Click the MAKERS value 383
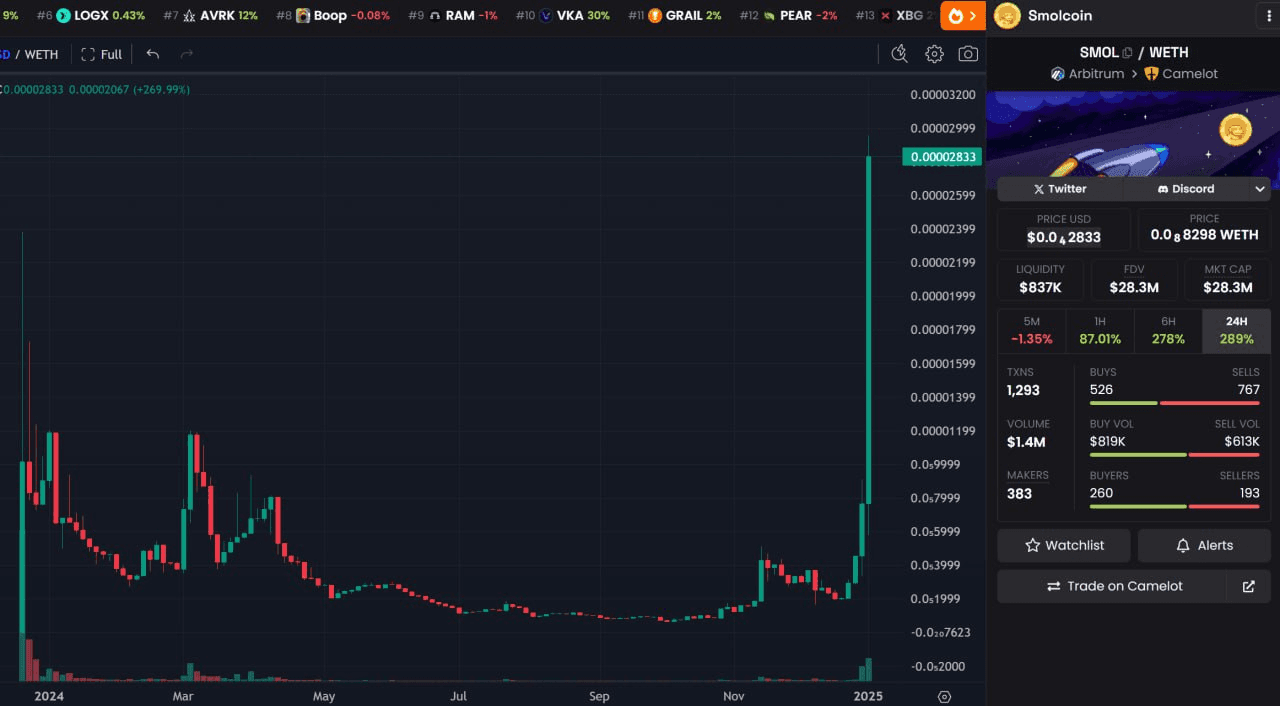 [x=1019, y=493]
